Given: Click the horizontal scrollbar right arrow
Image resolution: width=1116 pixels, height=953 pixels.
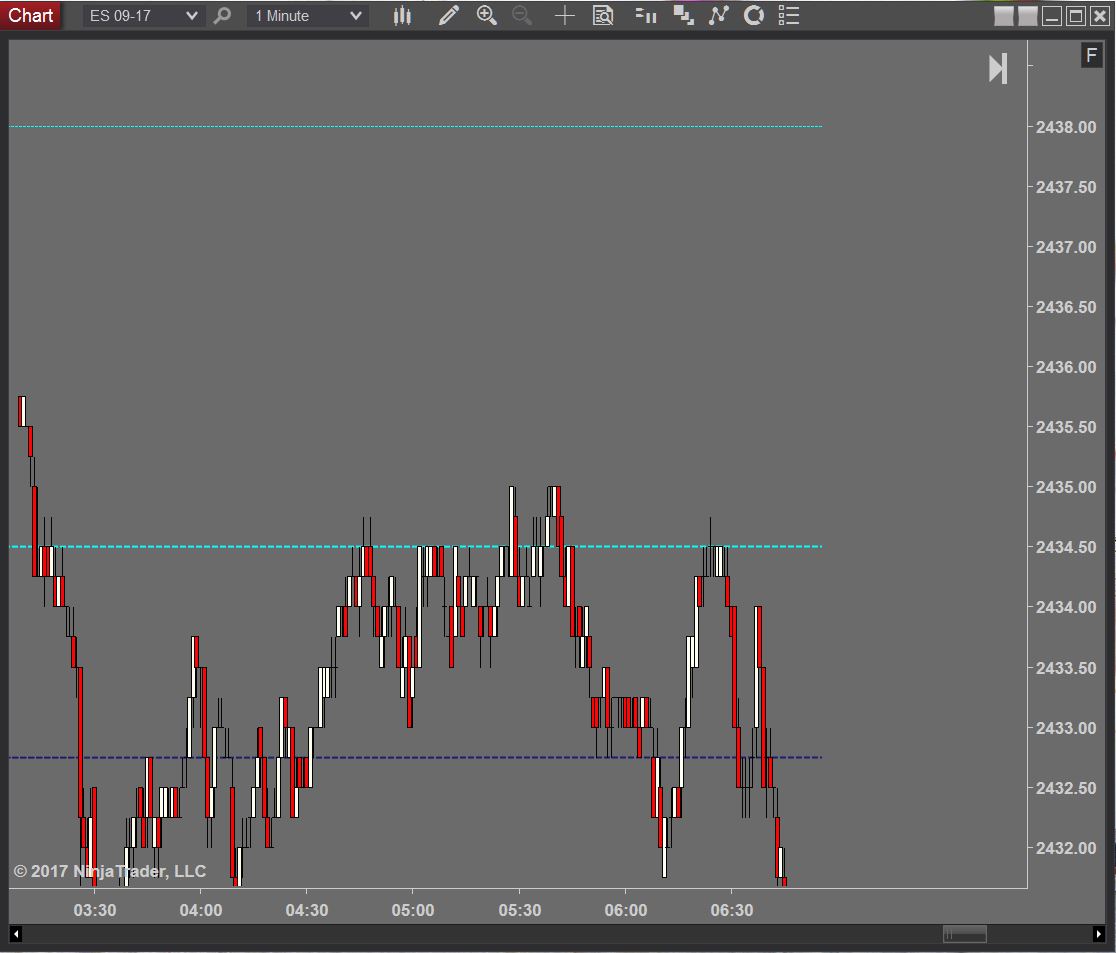Looking at the screenshot, I should coord(1098,934).
